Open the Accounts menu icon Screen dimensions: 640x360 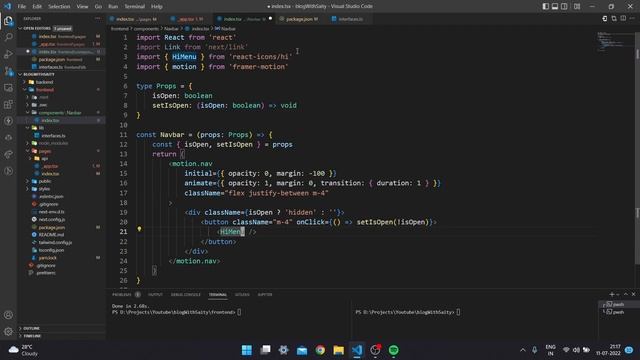click(8, 315)
